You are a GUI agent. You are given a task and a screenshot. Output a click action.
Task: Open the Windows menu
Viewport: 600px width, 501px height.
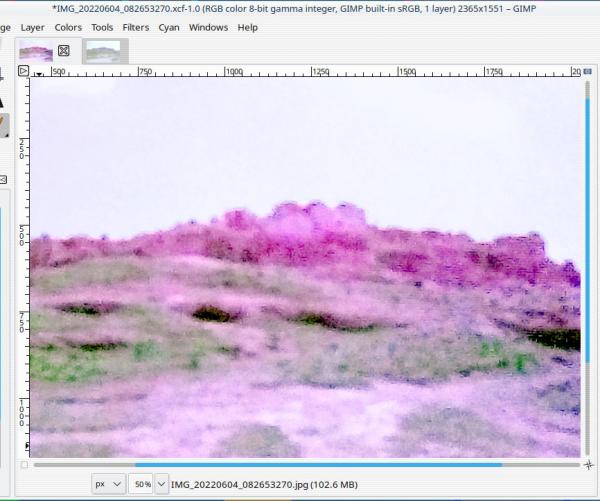[208, 28]
